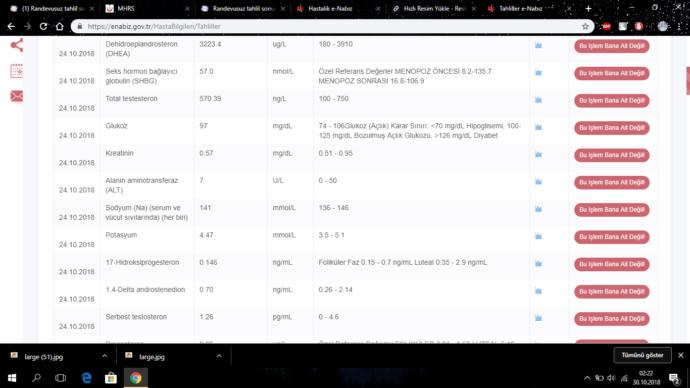Expand options for large (51).jpg download
690x388 pixels.
click(104, 356)
